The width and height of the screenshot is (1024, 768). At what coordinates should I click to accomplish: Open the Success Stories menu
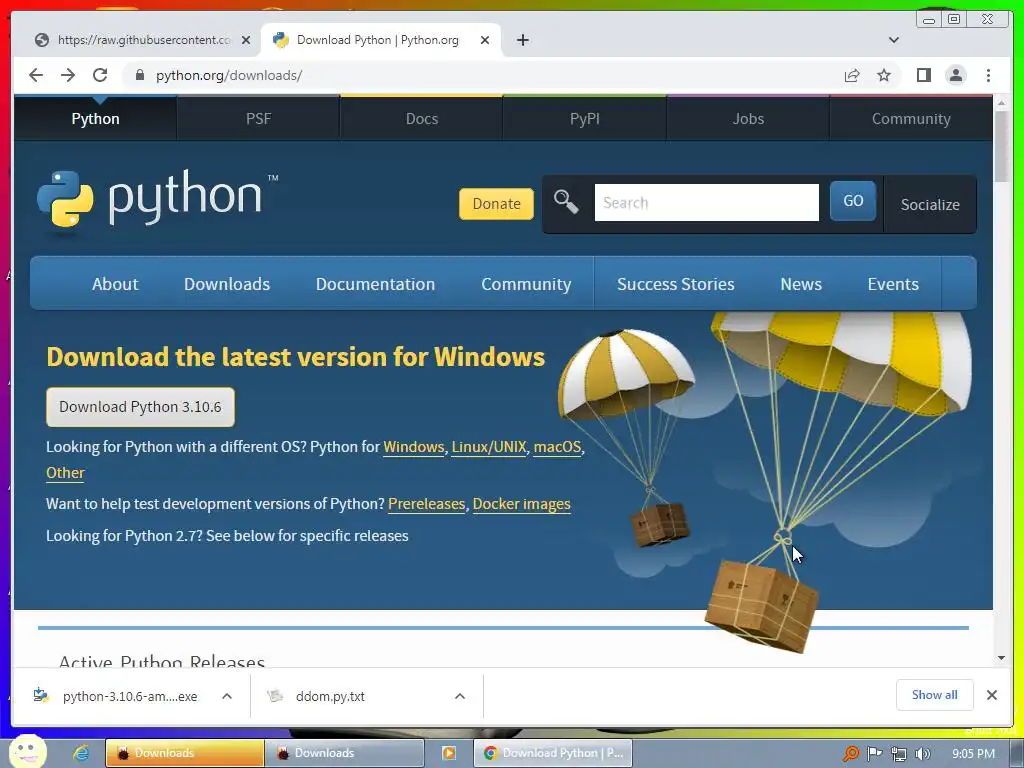tap(675, 284)
